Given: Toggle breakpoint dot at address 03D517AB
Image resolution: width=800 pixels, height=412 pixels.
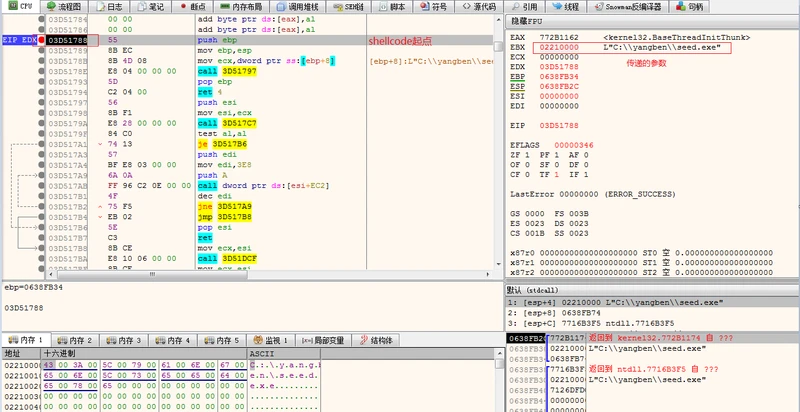Looking at the screenshot, I should coord(41,186).
